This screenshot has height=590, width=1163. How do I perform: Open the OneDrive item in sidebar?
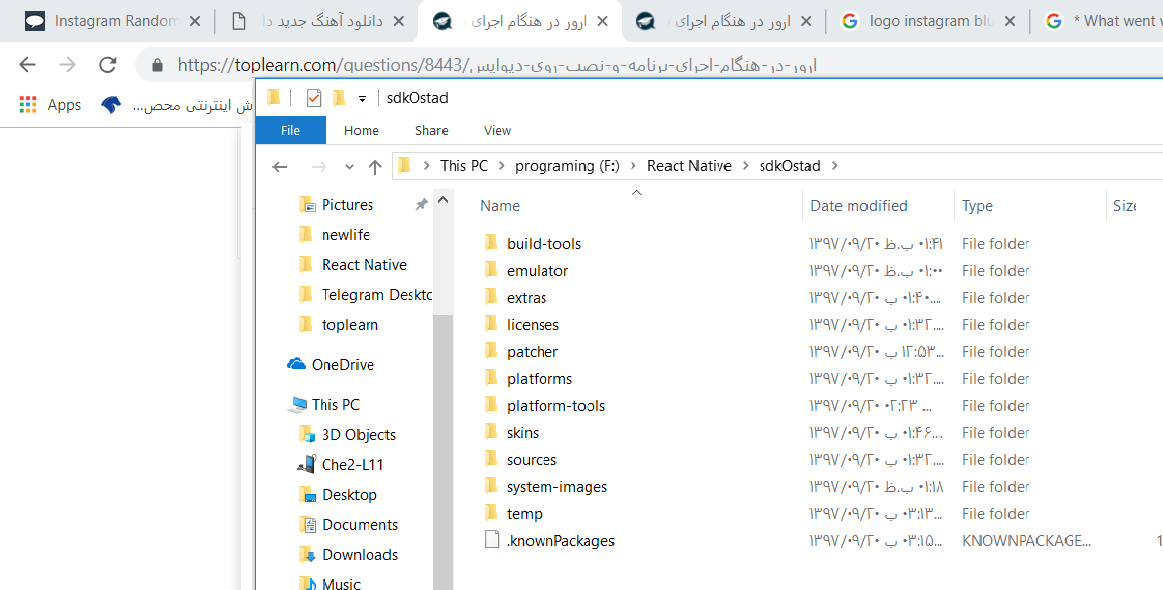point(342,365)
